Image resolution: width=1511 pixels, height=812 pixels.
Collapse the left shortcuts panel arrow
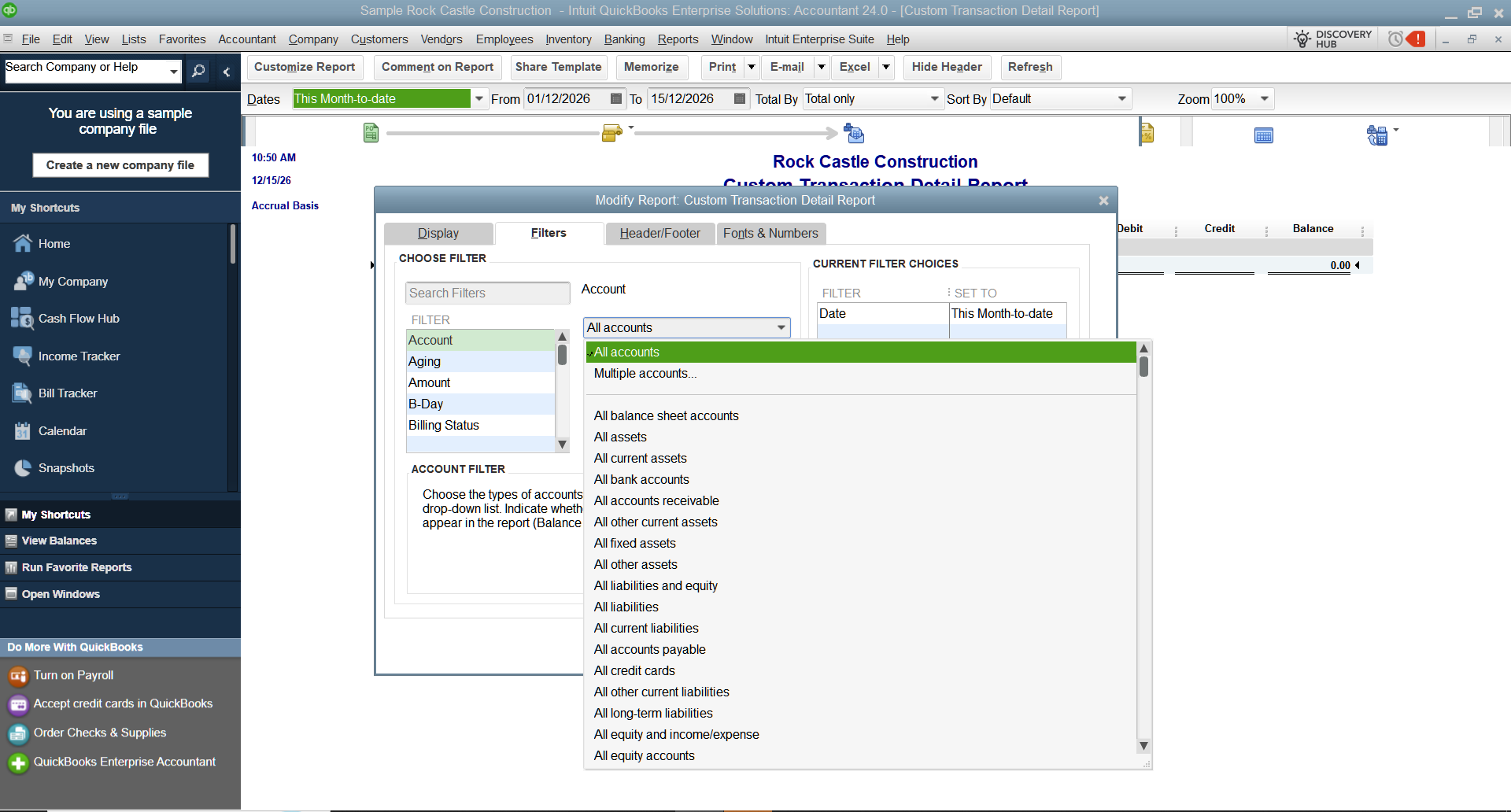point(227,72)
